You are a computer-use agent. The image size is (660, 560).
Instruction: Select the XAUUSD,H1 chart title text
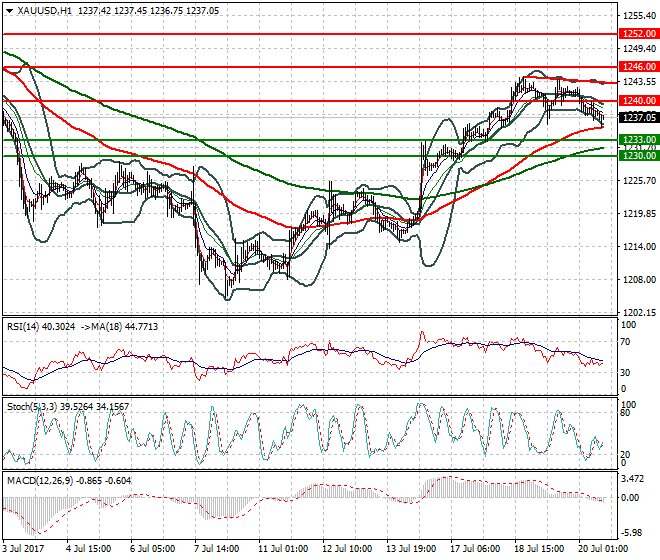click(x=45, y=11)
